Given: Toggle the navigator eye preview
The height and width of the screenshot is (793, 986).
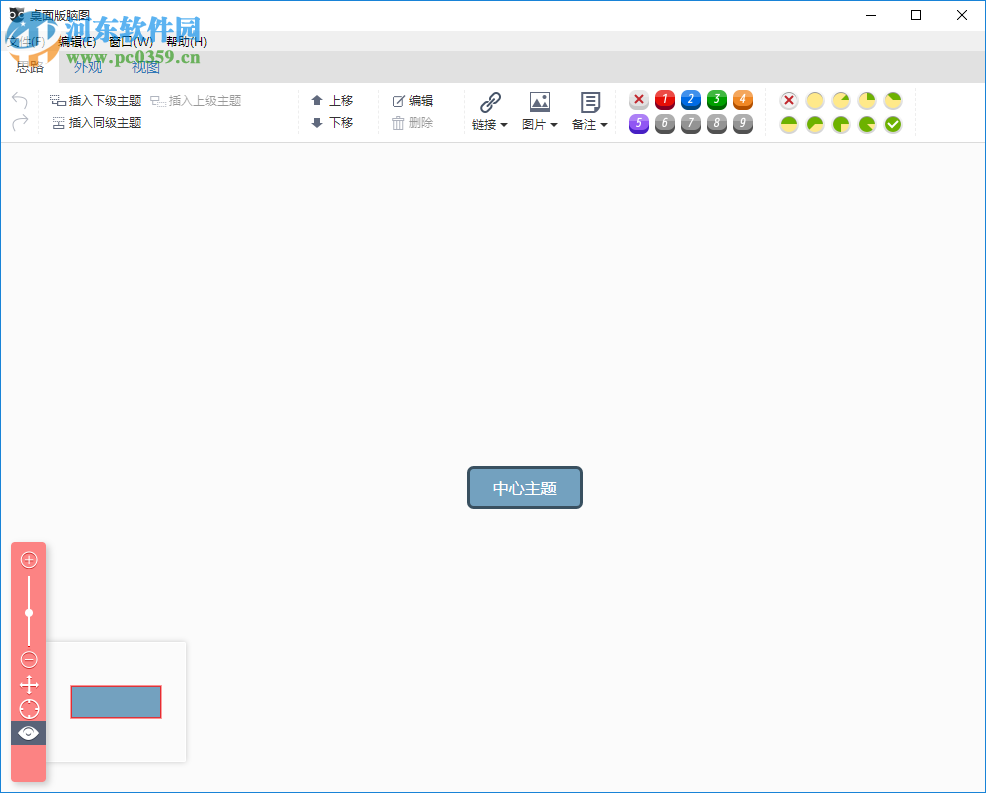Looking at the screenshot, I should [x=28, y=733].
